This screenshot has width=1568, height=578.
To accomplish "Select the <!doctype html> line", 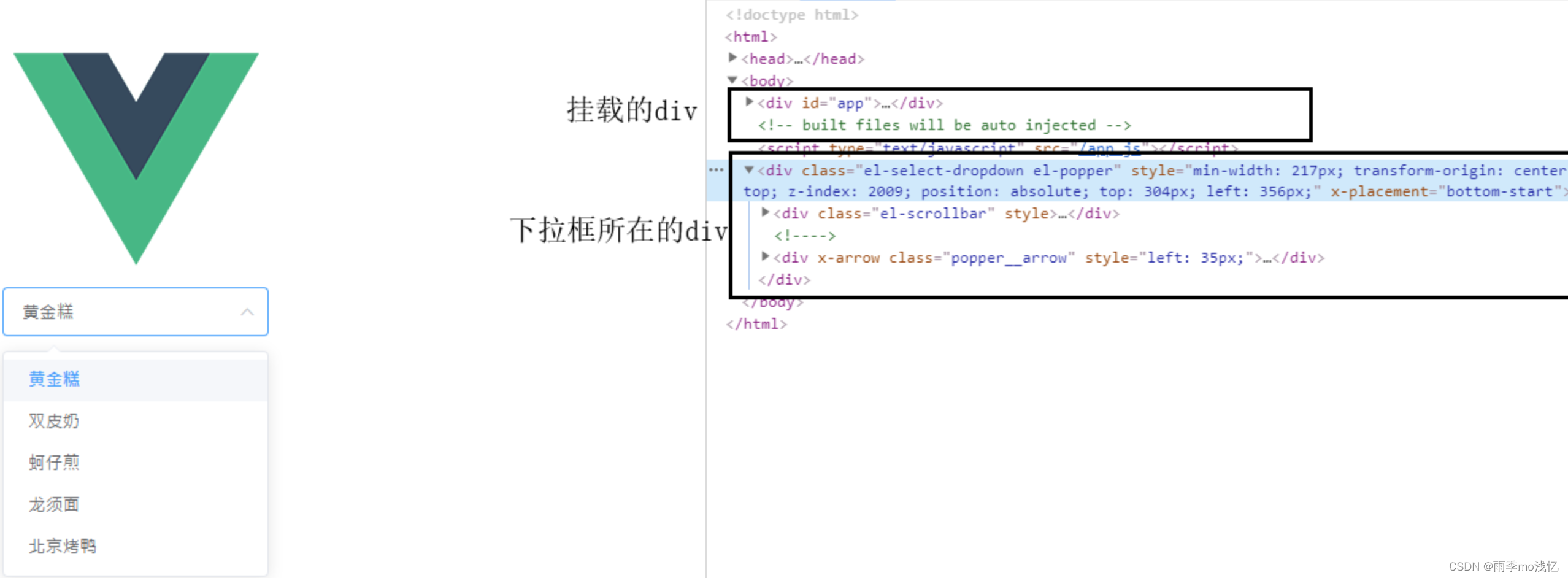I will [x=792, y=15].
